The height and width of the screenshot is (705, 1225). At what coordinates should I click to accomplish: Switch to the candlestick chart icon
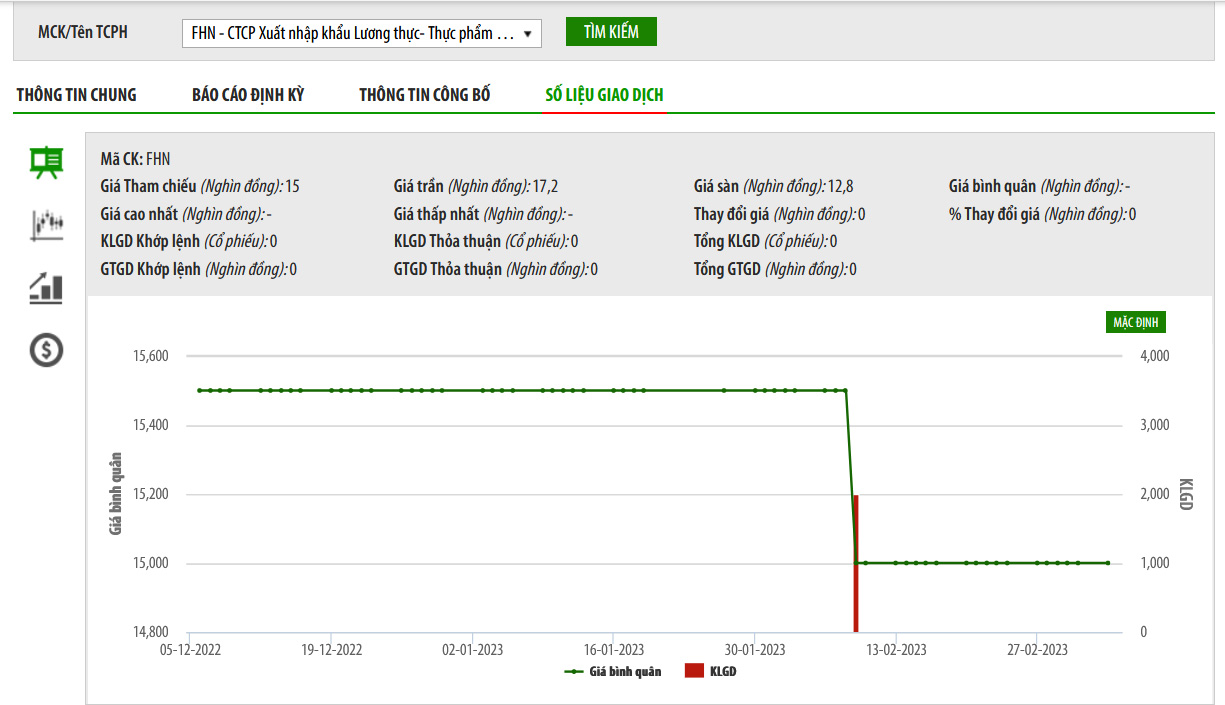point(46,225)
